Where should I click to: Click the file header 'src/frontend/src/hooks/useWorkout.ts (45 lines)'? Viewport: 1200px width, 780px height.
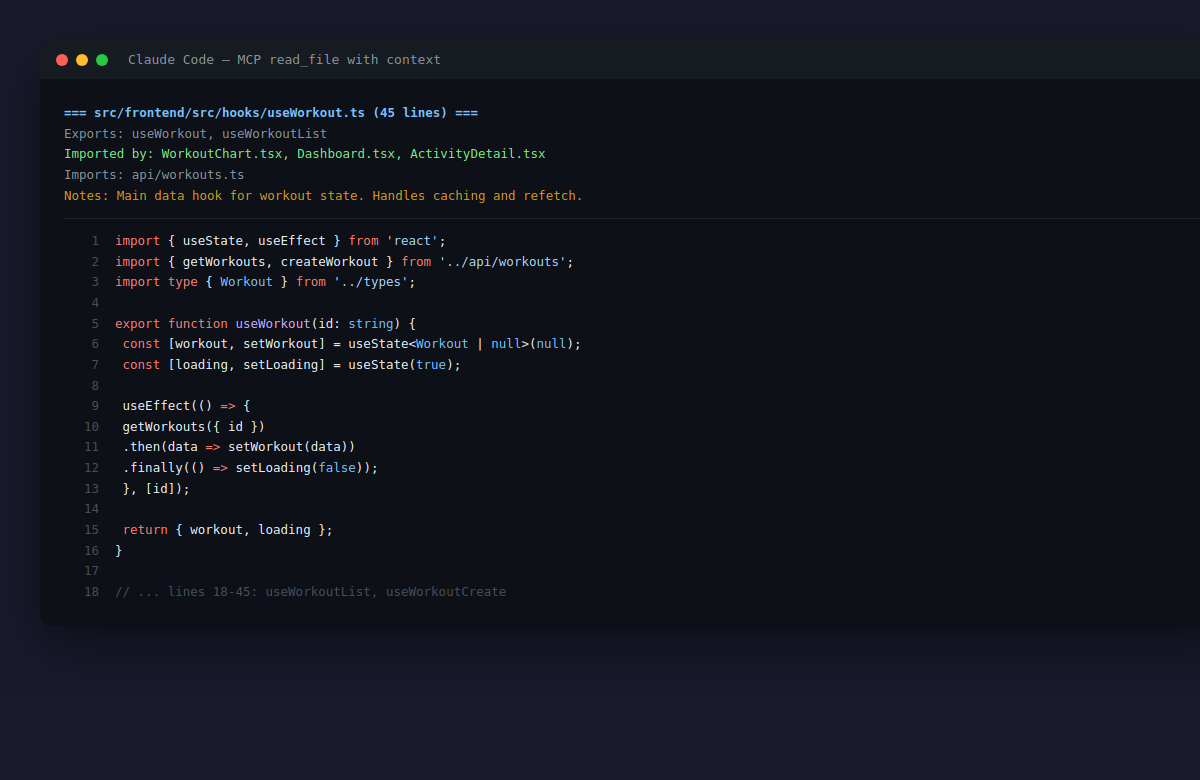tap(271, 113)
